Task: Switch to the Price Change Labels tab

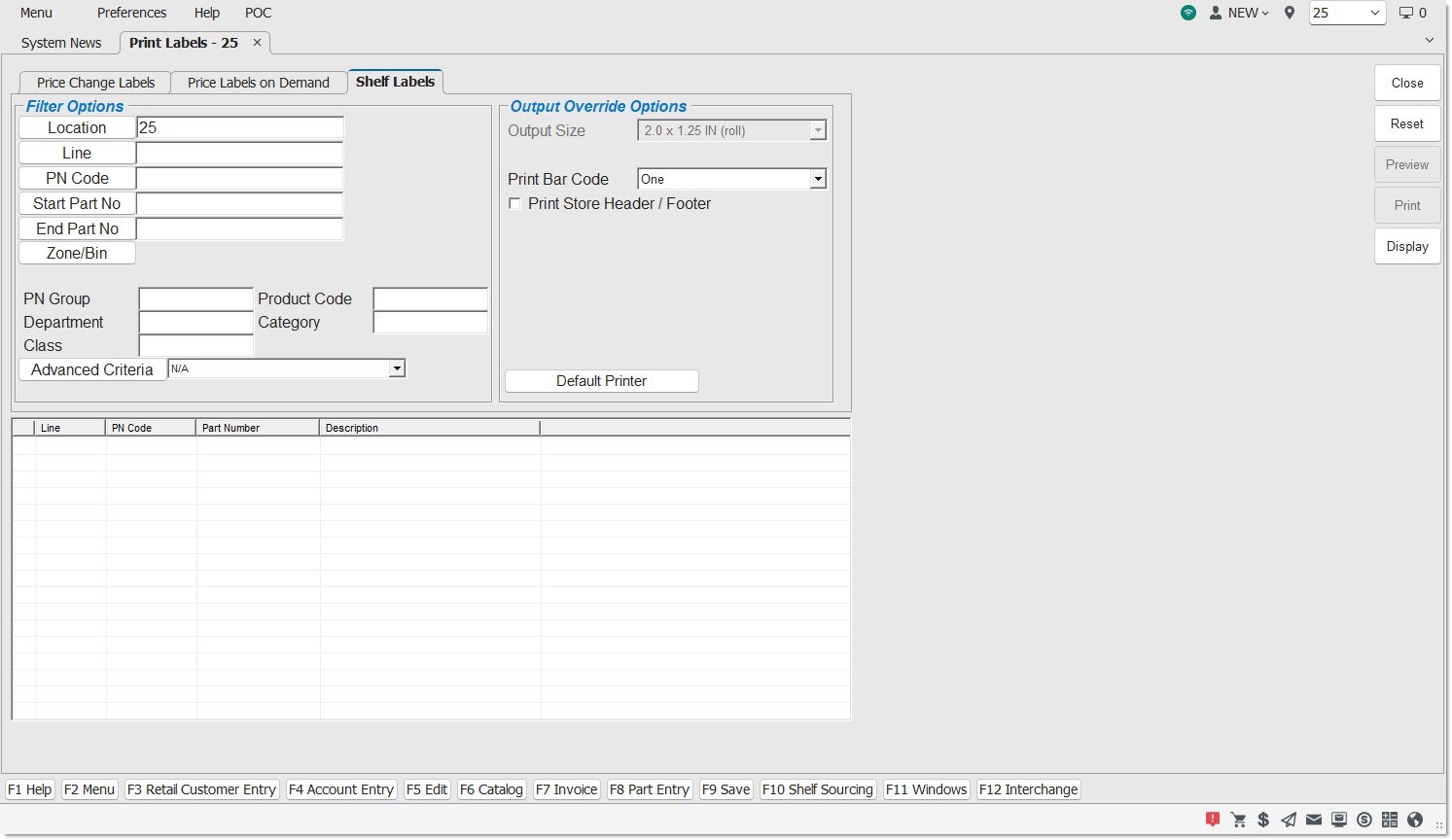Action: 95,83
